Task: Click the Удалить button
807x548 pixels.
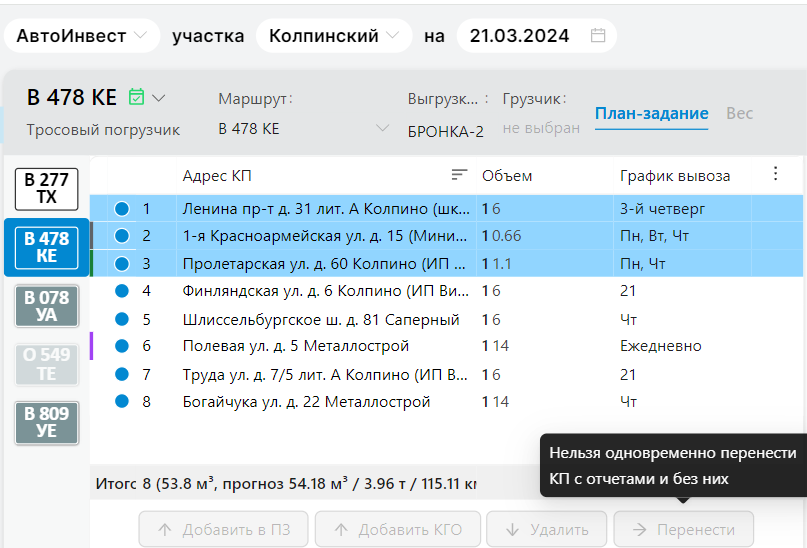Action: coord(543,530)
